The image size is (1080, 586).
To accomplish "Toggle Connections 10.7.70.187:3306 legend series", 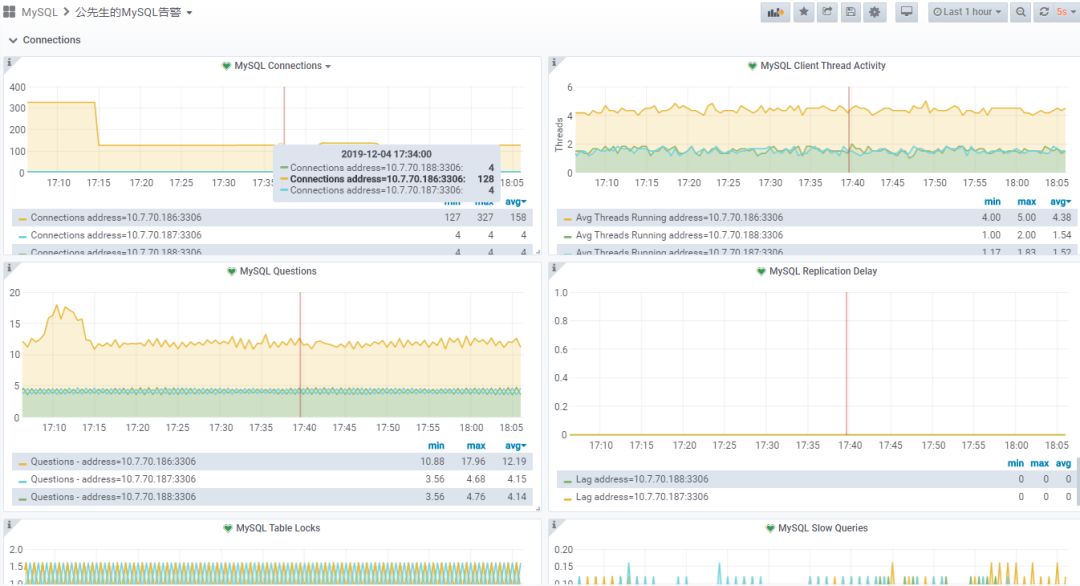I will 116,235.
